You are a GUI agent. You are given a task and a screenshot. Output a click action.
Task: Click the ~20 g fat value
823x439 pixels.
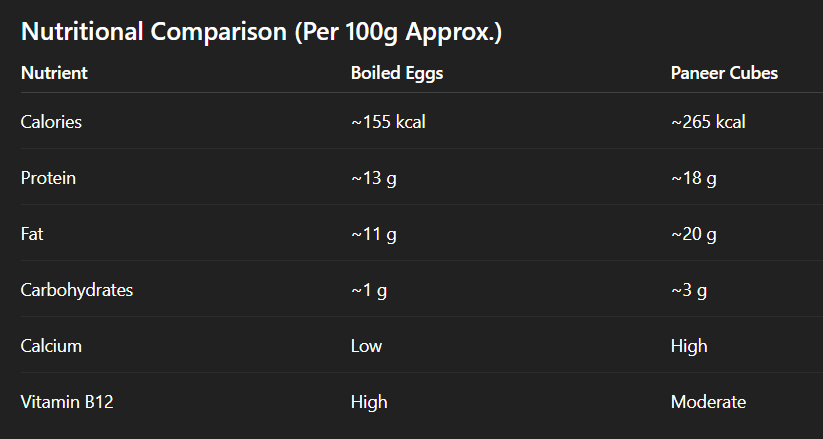[694, 234]
